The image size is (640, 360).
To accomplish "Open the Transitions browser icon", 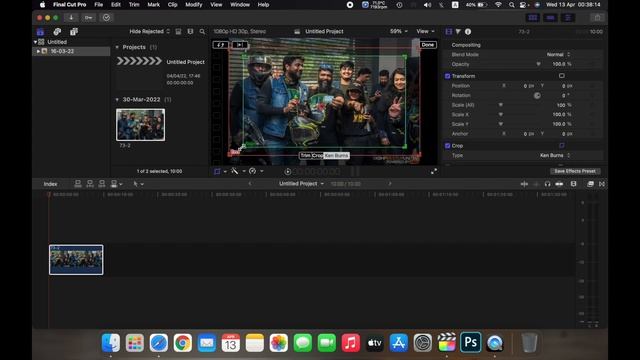I will pyautogui.click(x=602, y=184).
